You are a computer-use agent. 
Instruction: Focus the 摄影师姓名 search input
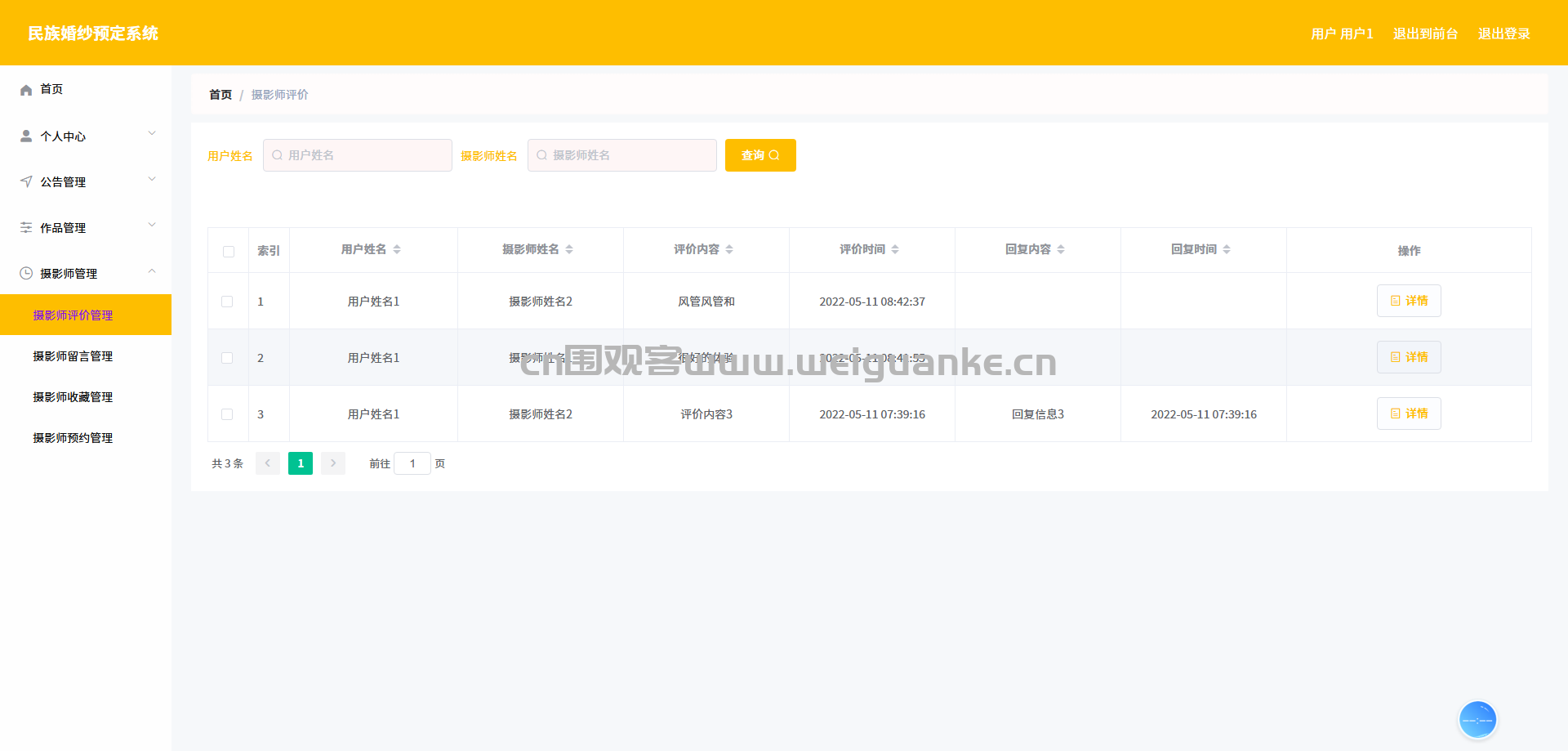click(x=622, y=155)
